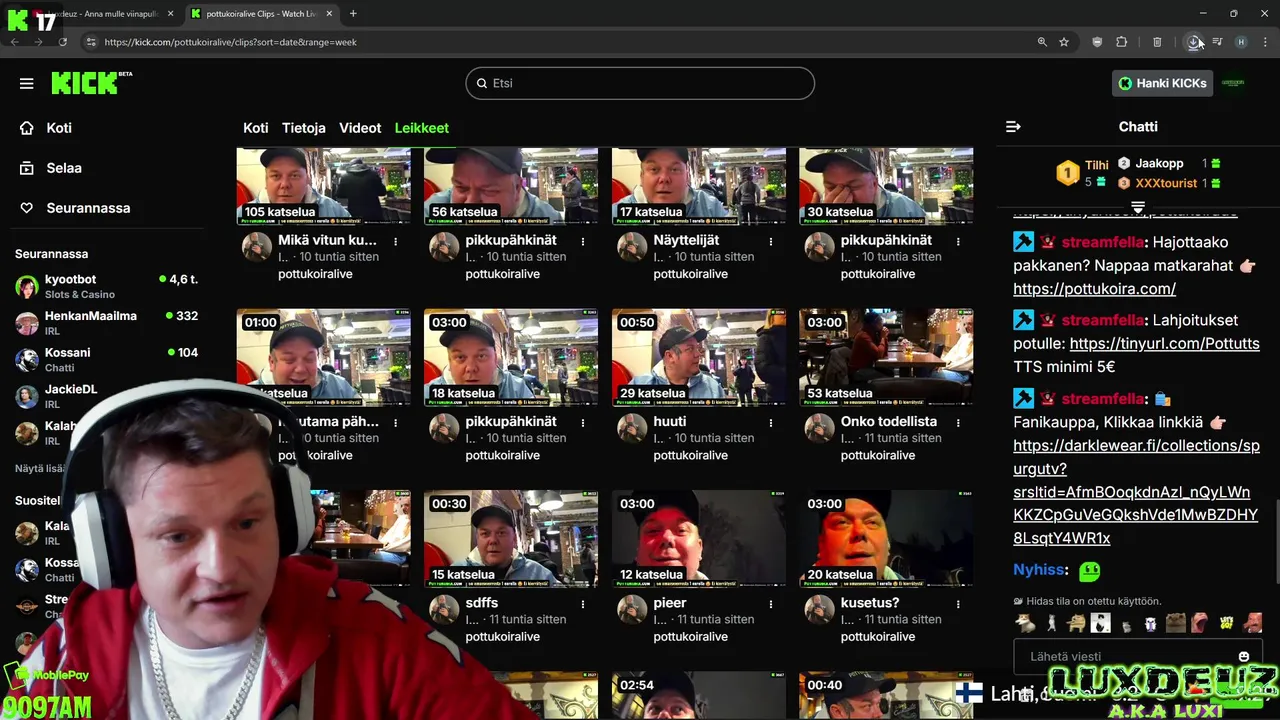The width and height of the screenshot is (1280, 720).
Task: Open options for clip Onko todellista
Action: click(x=958, y=423)
